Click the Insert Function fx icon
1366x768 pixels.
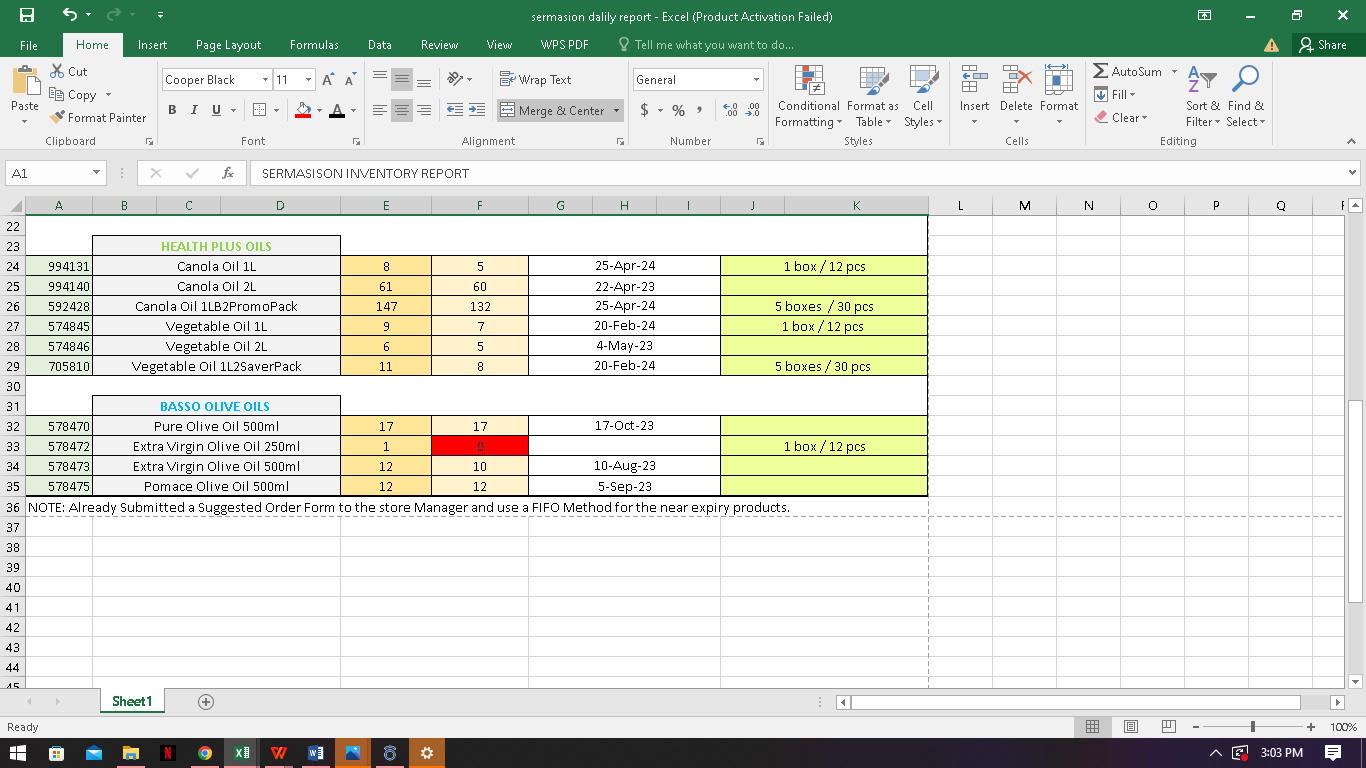(x=228, y=173)
